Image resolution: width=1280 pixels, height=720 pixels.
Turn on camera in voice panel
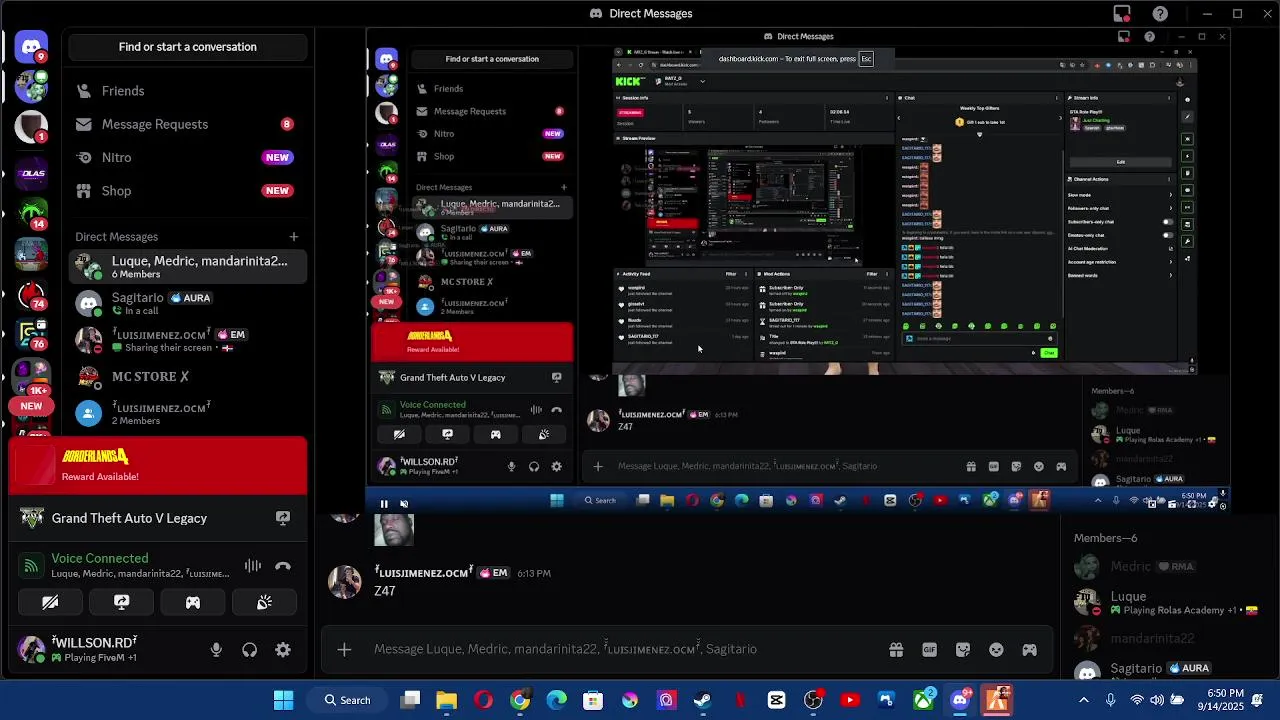pos(50,602)
